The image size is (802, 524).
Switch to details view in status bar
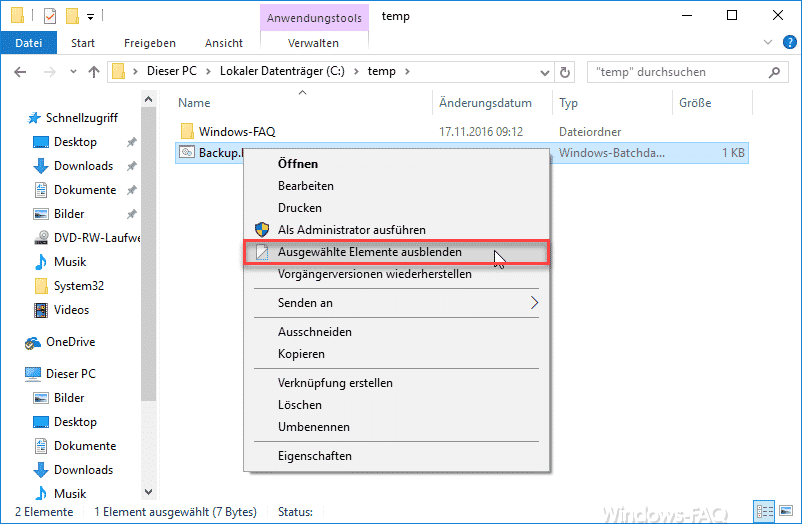coord(766,511)
